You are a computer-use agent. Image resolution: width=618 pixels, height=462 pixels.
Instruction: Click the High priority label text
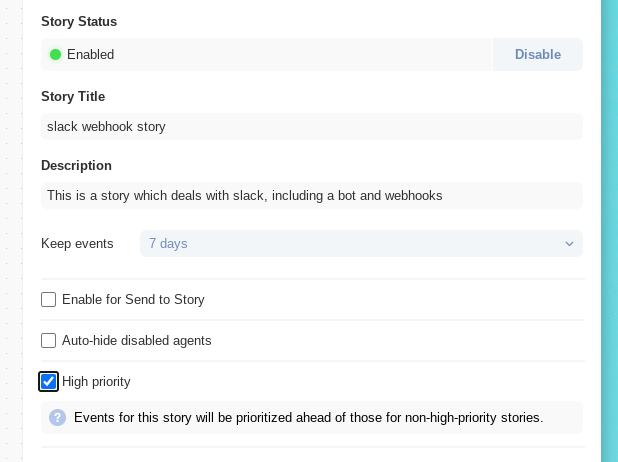96,382
